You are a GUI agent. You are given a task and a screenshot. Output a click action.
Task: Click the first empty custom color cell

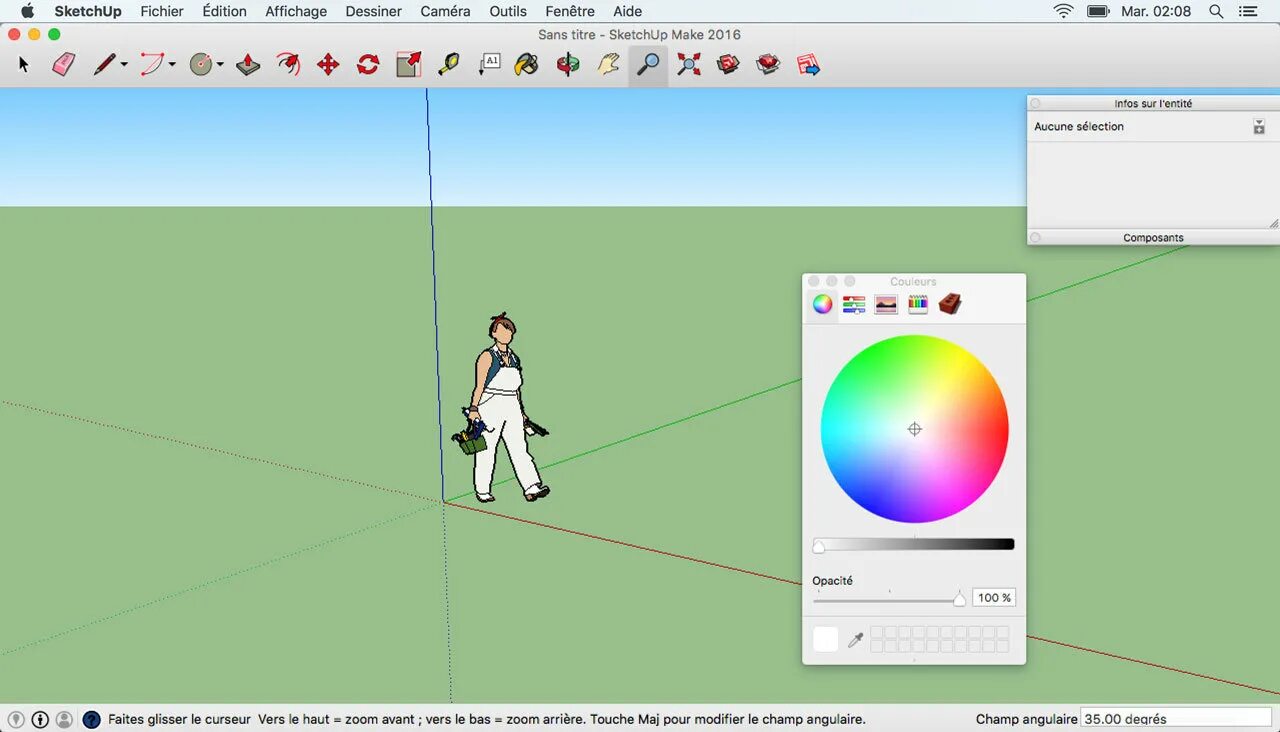pos(877,633)
